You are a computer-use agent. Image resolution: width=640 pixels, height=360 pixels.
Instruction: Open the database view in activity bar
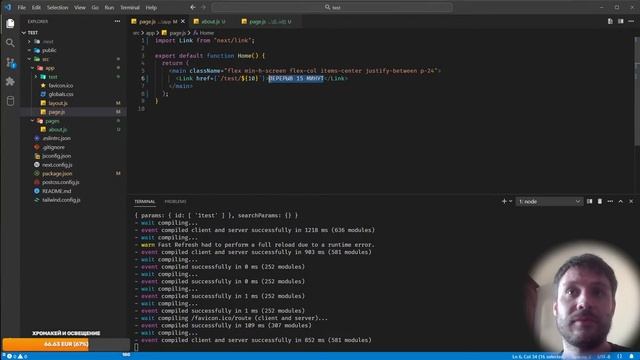click(x=10, y=101)
